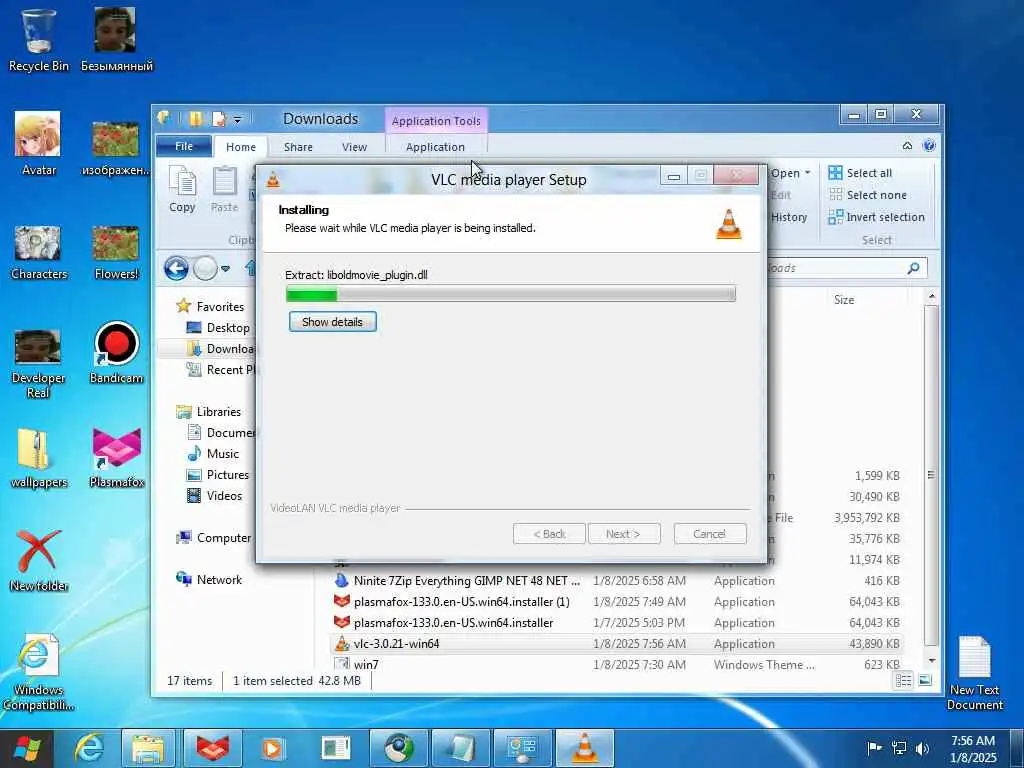This screenshot has width=1024, height=768.
Task: Click Select all in ribbon
Action: pos(860,173)
